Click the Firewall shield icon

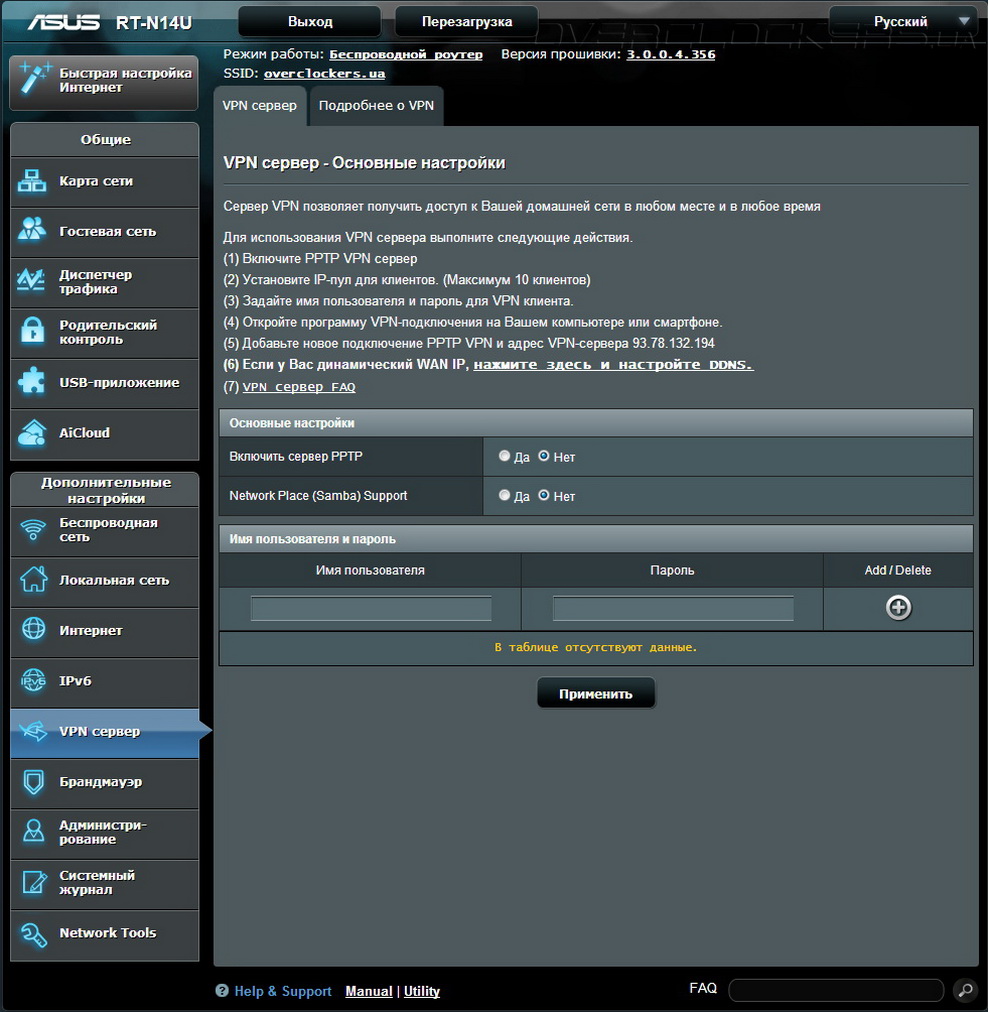tap(33, 781)
